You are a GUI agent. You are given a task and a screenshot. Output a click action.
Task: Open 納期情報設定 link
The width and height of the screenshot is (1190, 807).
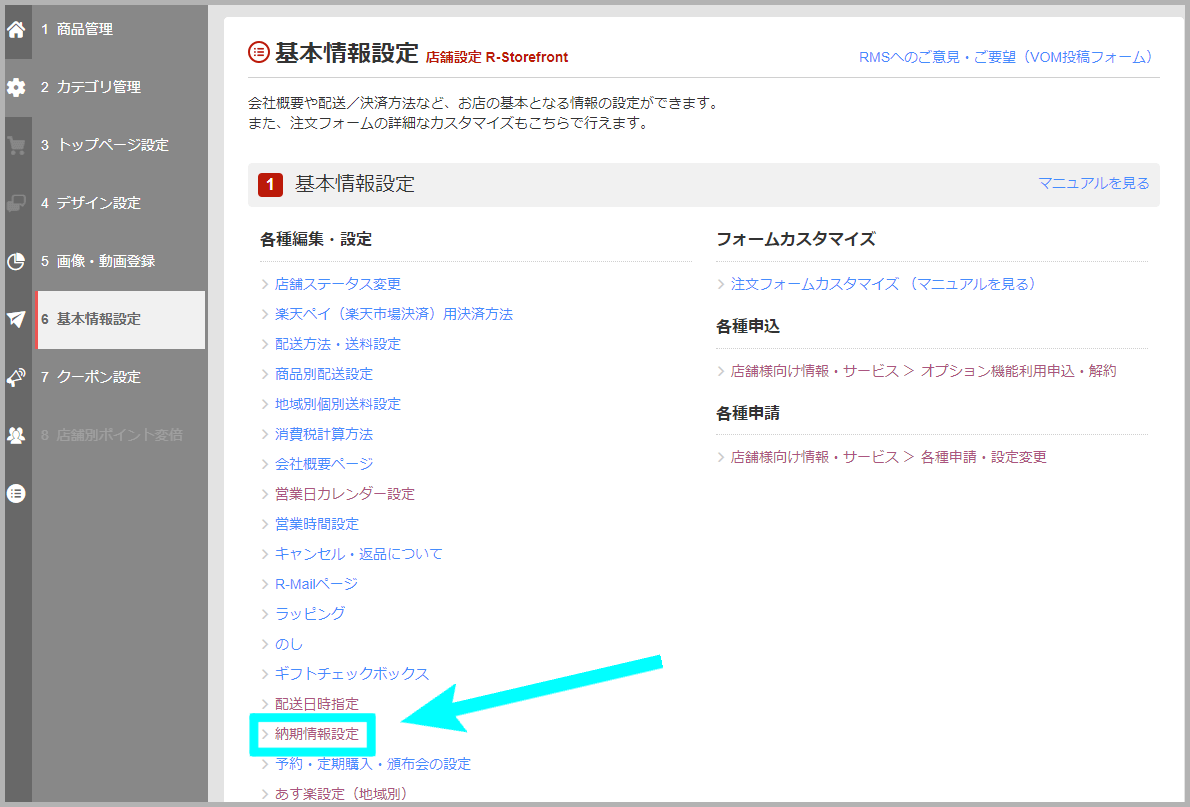(316, 734)
